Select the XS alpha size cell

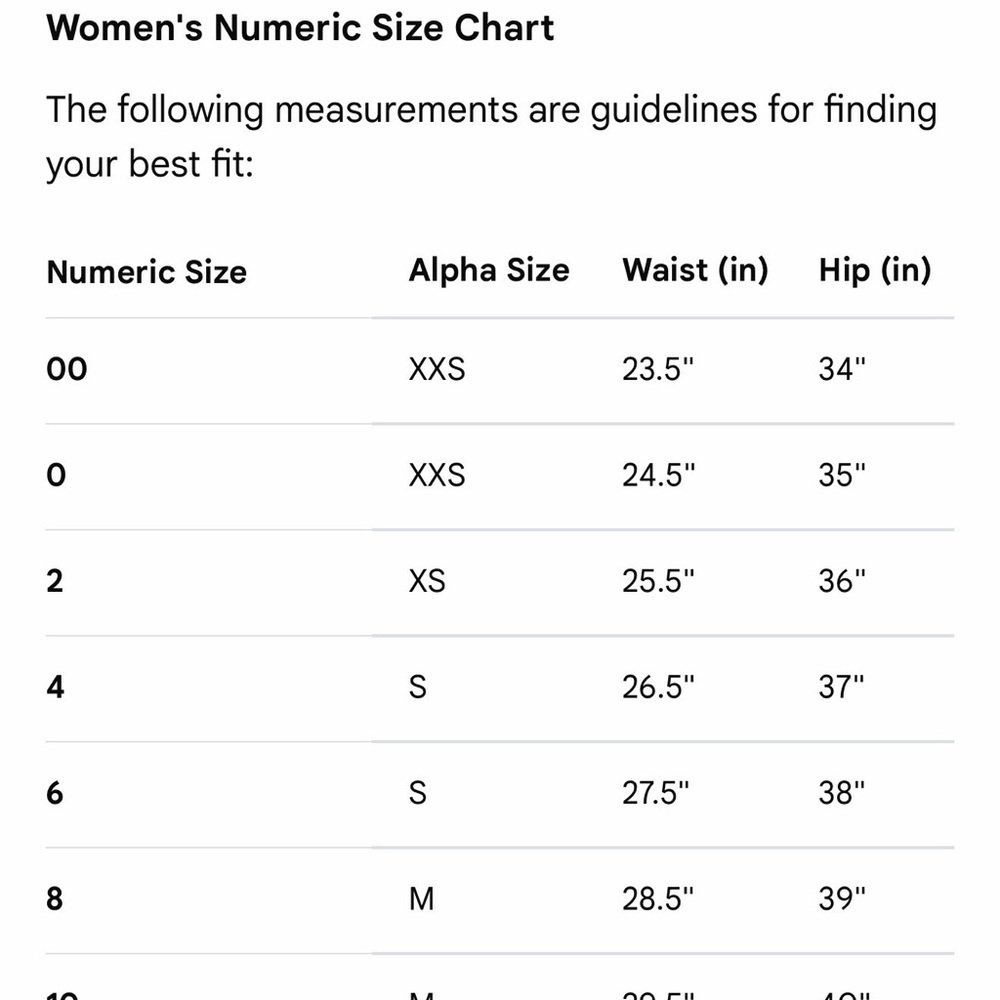click(427, 581)
